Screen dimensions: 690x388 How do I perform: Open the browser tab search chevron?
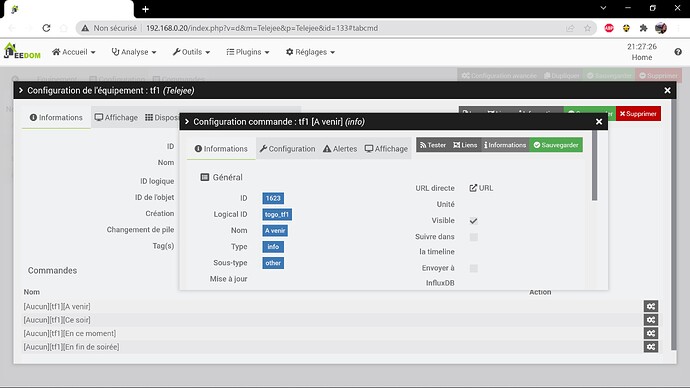(603, 8)
